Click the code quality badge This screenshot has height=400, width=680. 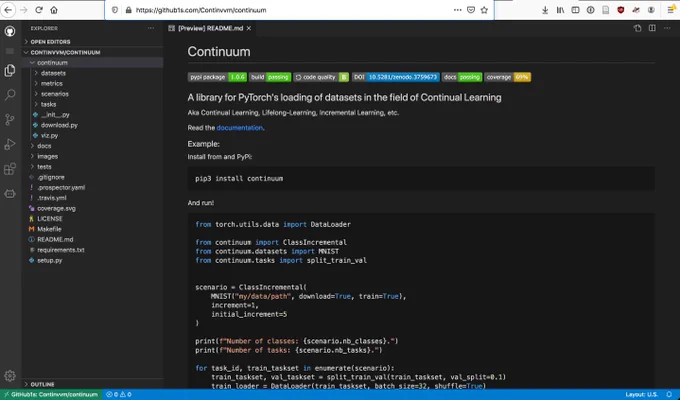point(321,77)
